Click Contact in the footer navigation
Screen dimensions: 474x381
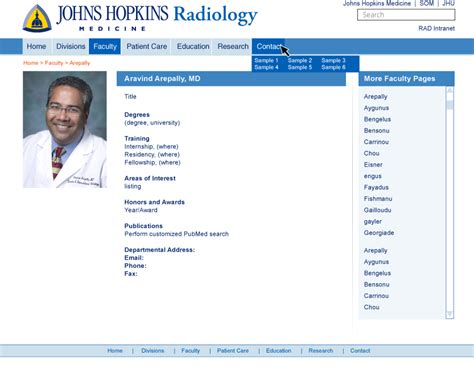point(360,351)
